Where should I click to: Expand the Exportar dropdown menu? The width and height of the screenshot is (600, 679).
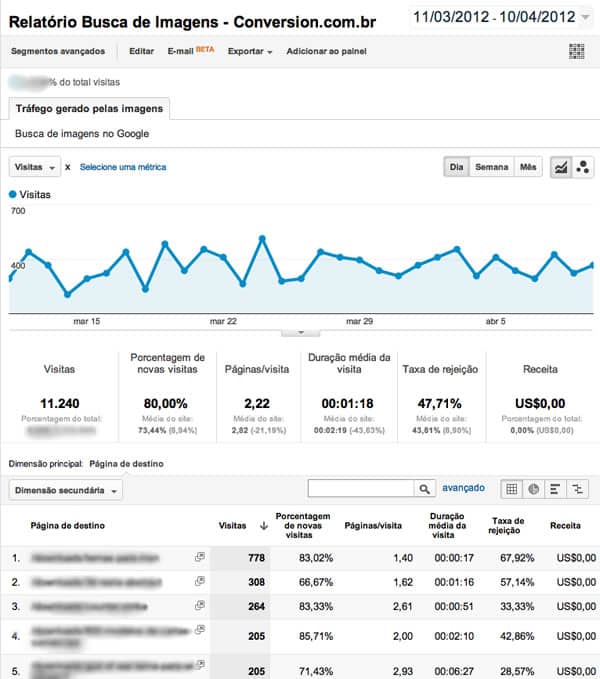click(250, 51)
